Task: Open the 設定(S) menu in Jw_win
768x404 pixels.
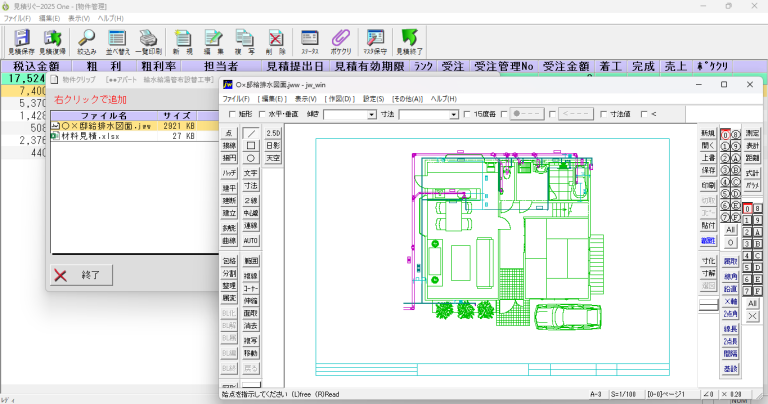Action: click(x=373, y=99)
